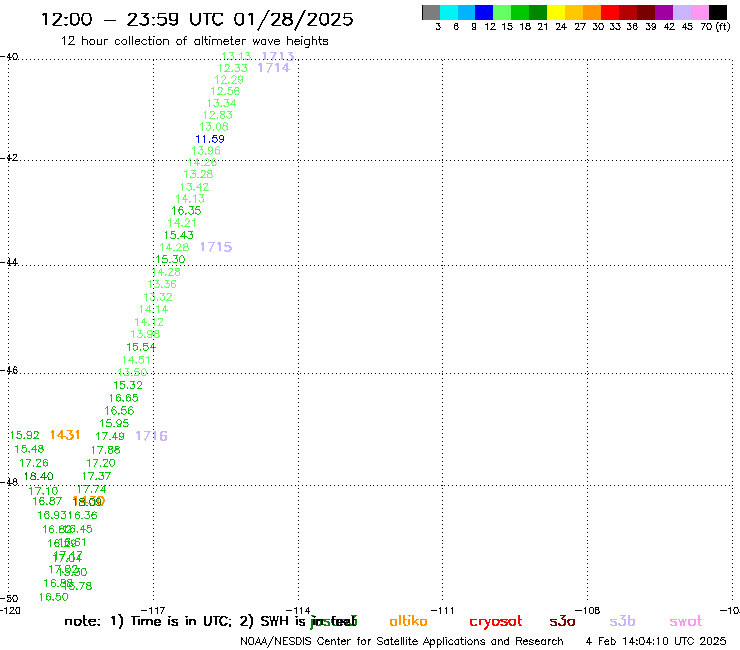Click the blue 11.59 wave height value
This screenshot has width=740, height=650.
pyautogui.click(x=210, y=139)
